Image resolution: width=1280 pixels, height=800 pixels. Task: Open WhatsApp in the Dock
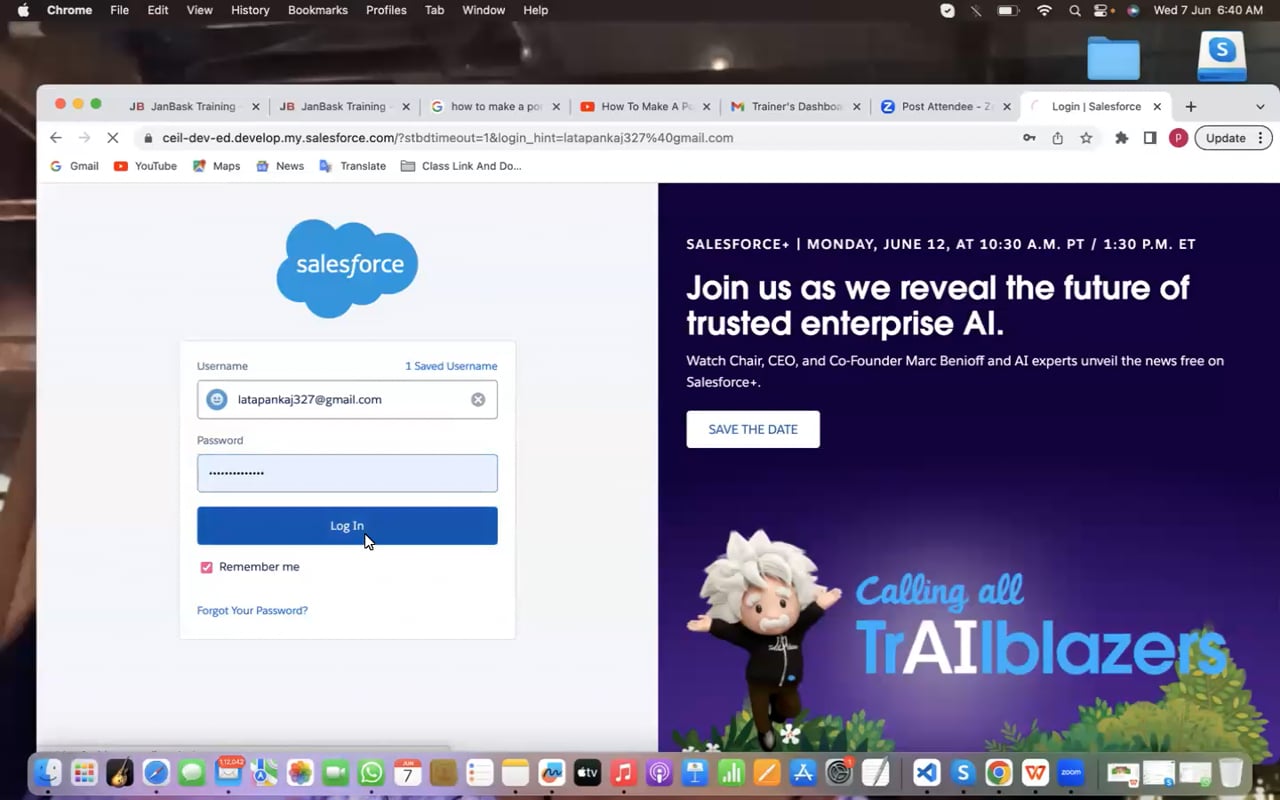tap(371, 772)
